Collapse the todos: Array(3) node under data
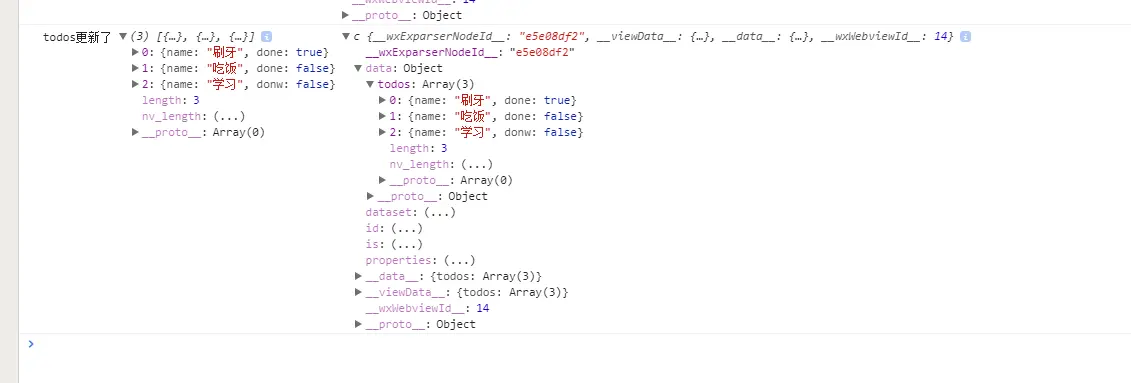The height and width of the screenshot is (383, 1131). [370, 84]
